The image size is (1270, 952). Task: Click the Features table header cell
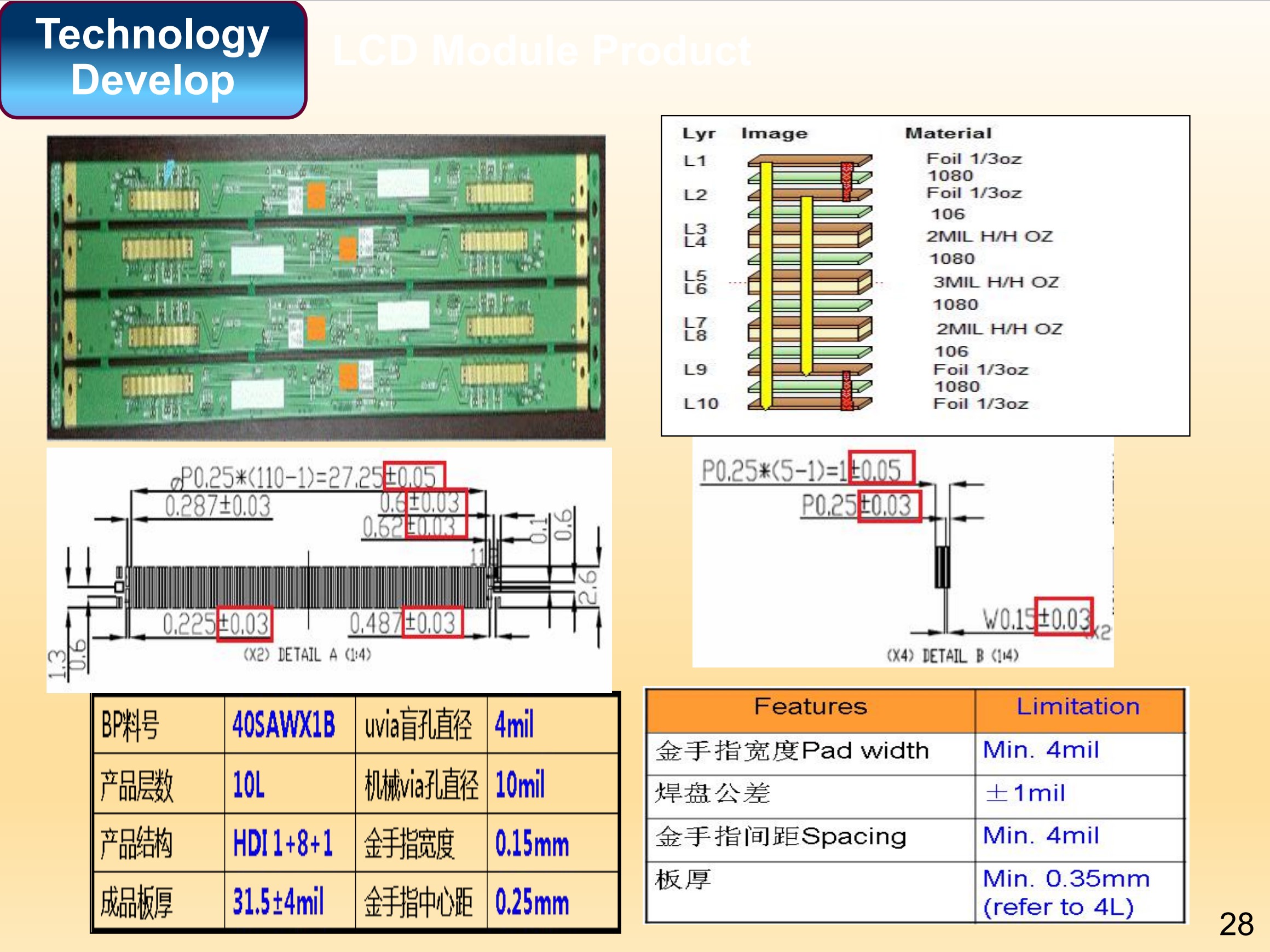810,707
